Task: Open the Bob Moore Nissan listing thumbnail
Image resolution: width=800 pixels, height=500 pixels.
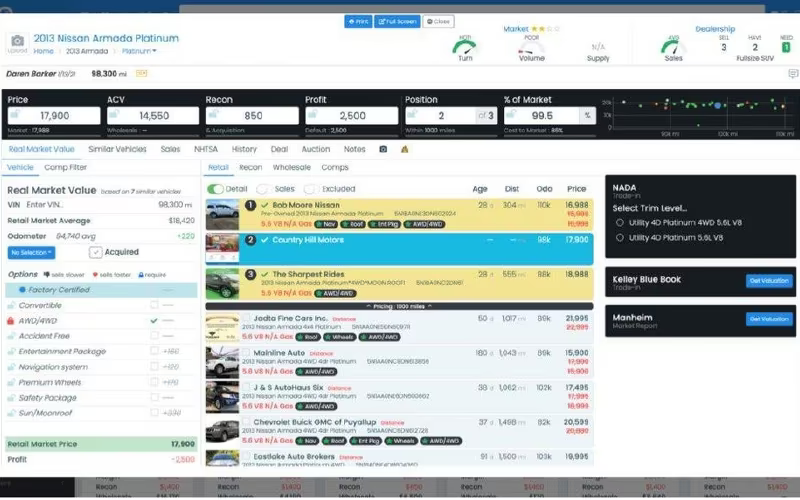Action: tap(222, 214)
